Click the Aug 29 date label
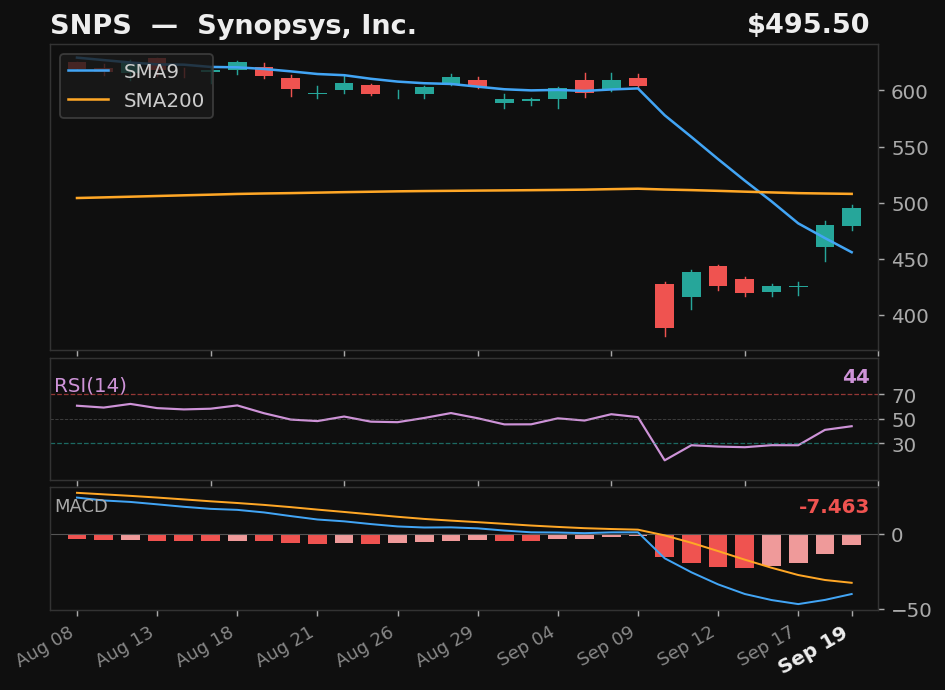This screenshot has width=945, height=690. pyautogui.click(x=446, y=645)
